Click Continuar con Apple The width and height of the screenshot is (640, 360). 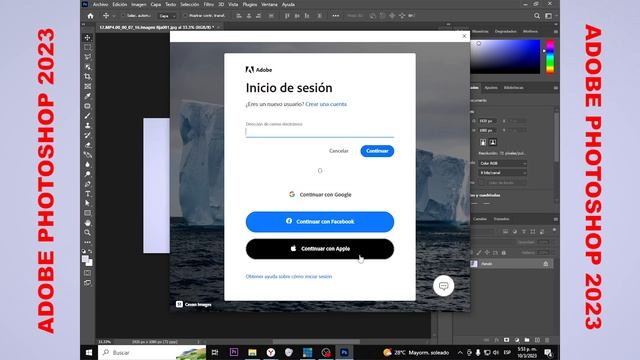(x=320, y=249)
